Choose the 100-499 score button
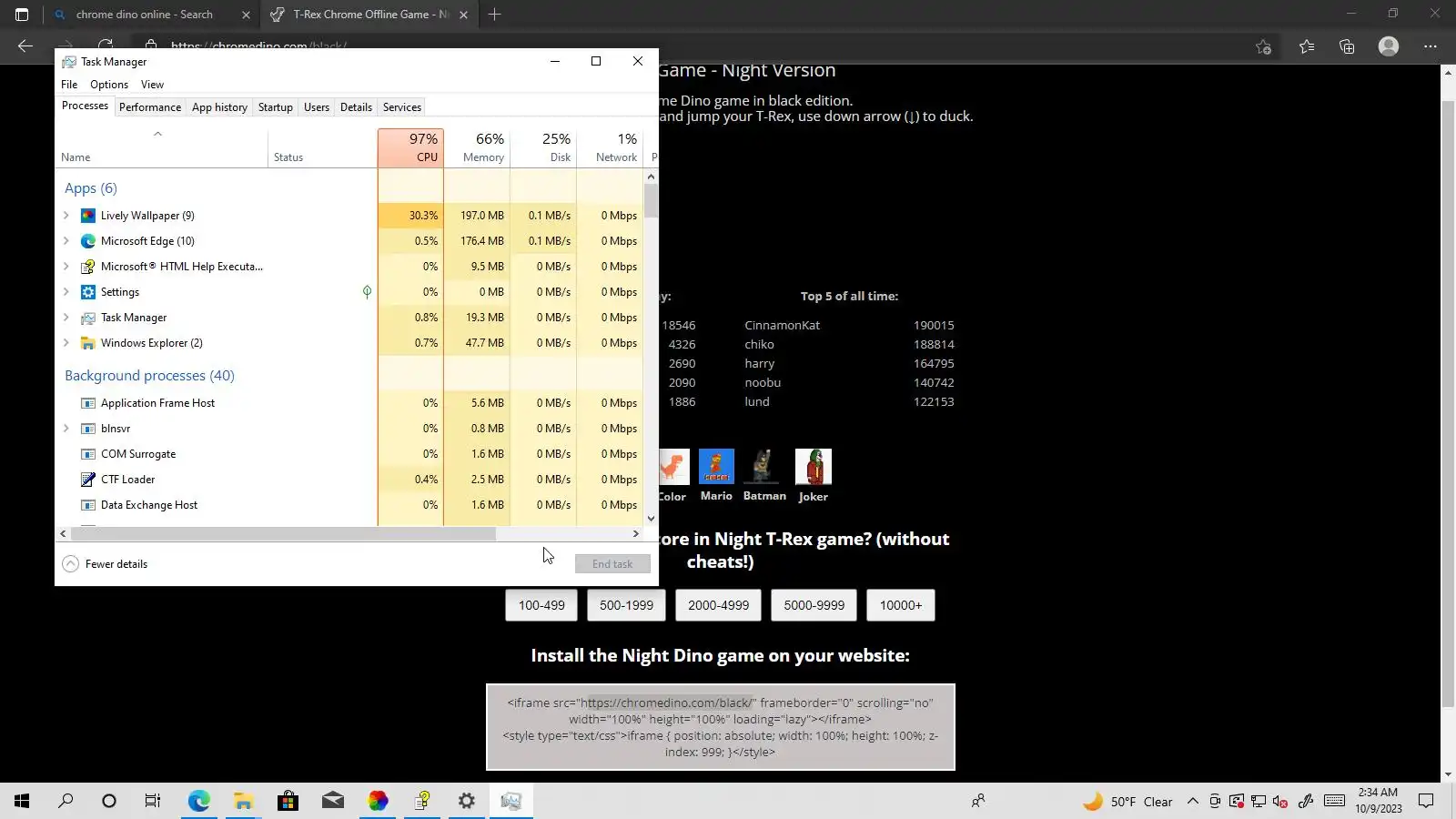1456x819 pixels. tap(541, 605)
